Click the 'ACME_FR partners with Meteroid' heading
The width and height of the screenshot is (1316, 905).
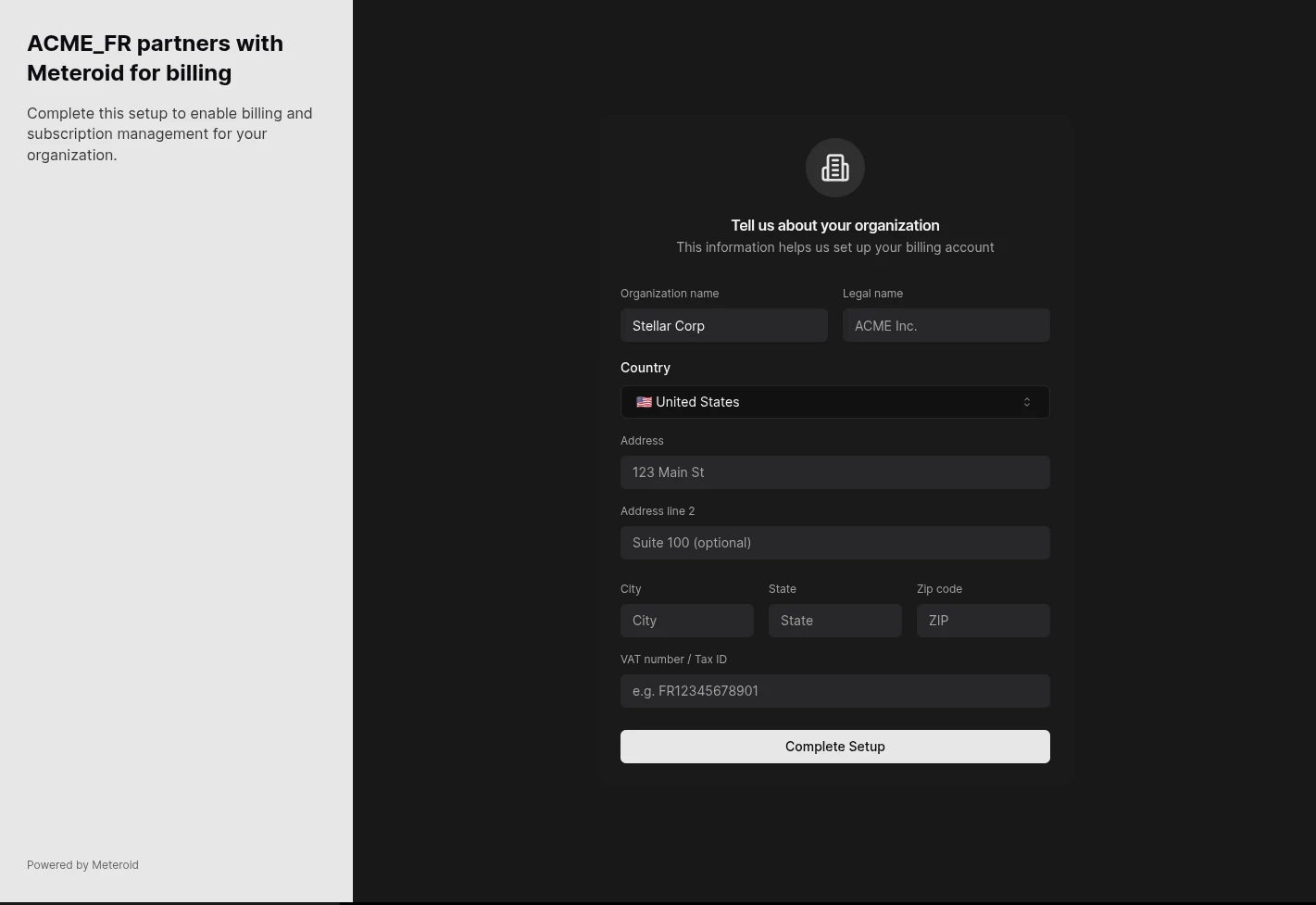[x=156, y=58]
